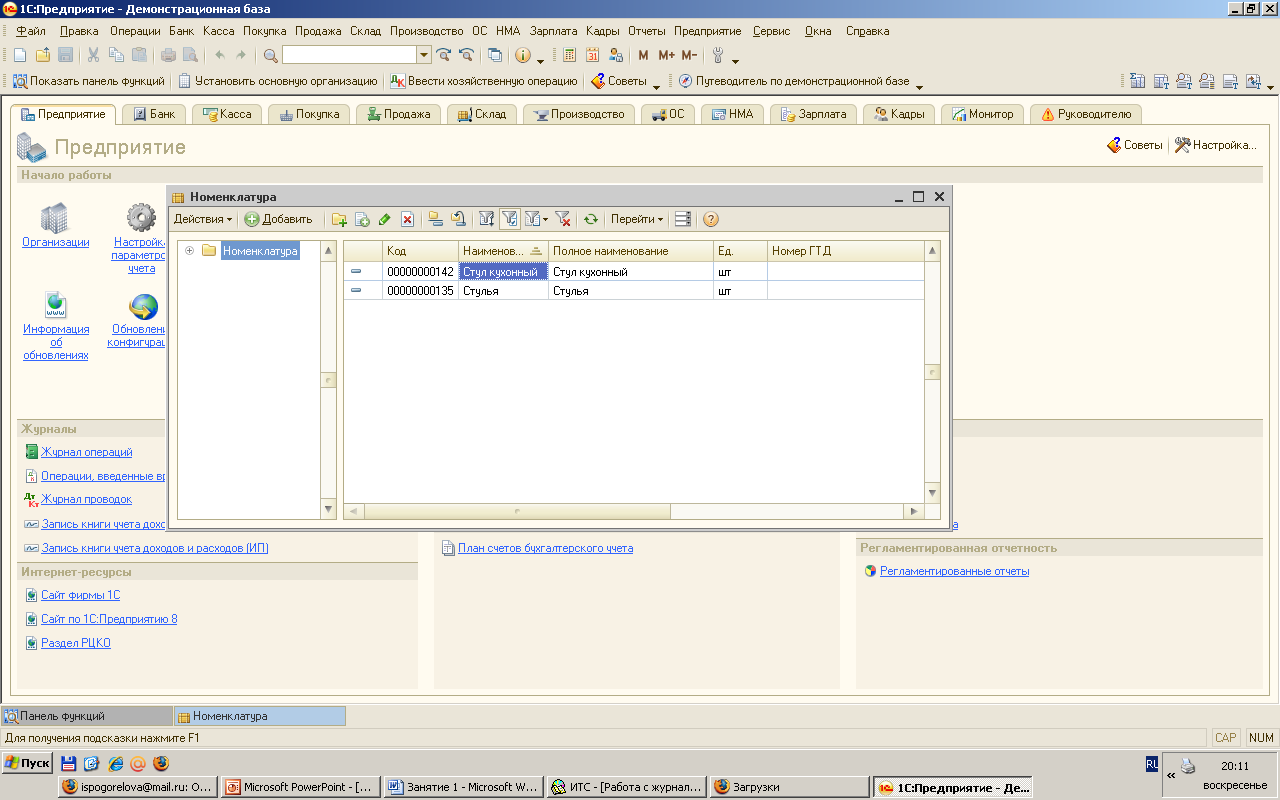Screen dimensions: 1280x800
Task: Open the calendar icon in main toolbar
Action: tap(592, 55)
